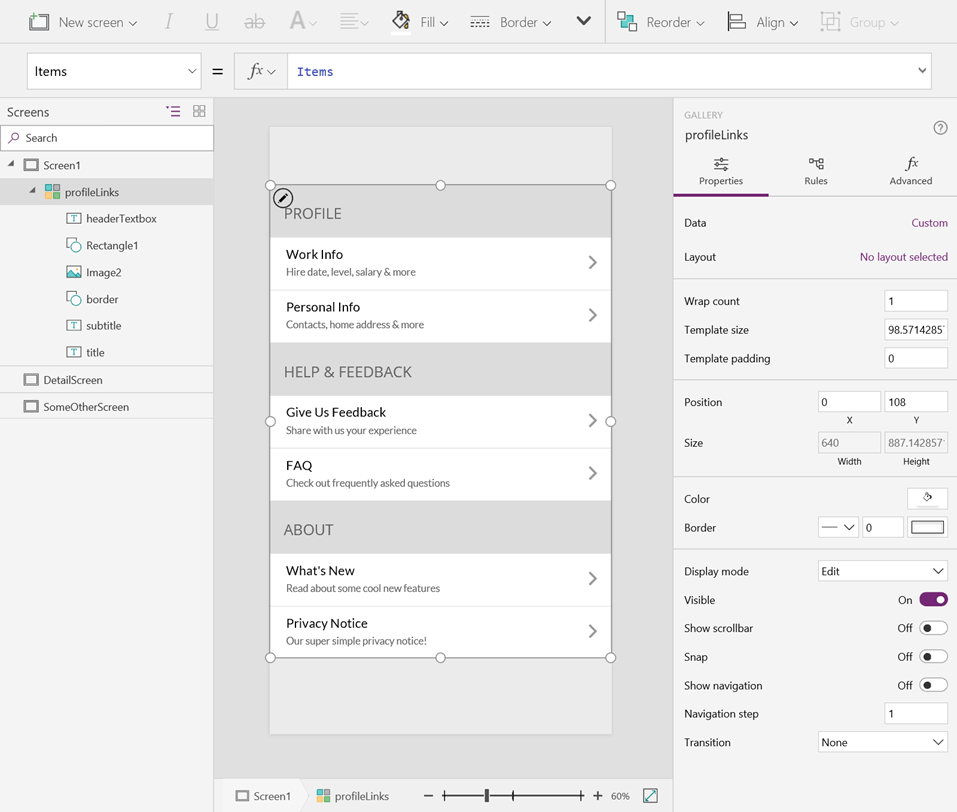Click the italic formatting icon
The image size is (957, 812).
coord(169,22)
